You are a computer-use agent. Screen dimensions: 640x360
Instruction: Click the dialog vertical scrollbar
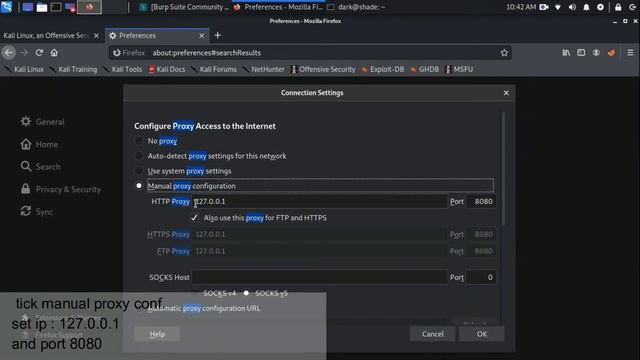[x=503, y=169]
